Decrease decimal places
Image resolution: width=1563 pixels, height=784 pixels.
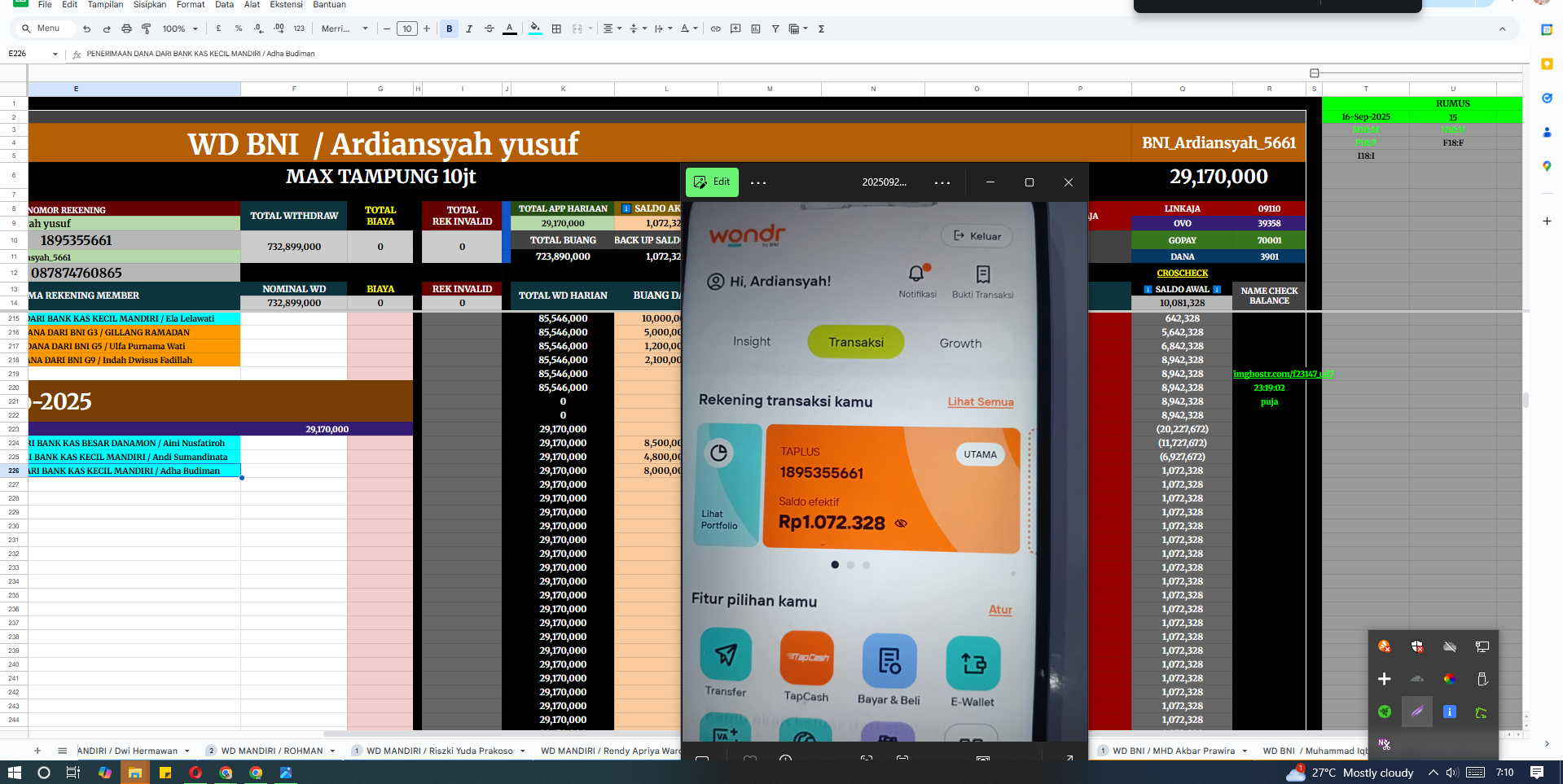pyautogui.click(x=258, y=28)
